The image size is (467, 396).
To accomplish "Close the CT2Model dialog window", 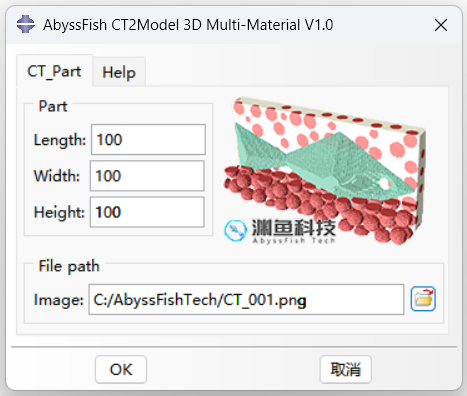I will 441,25.
